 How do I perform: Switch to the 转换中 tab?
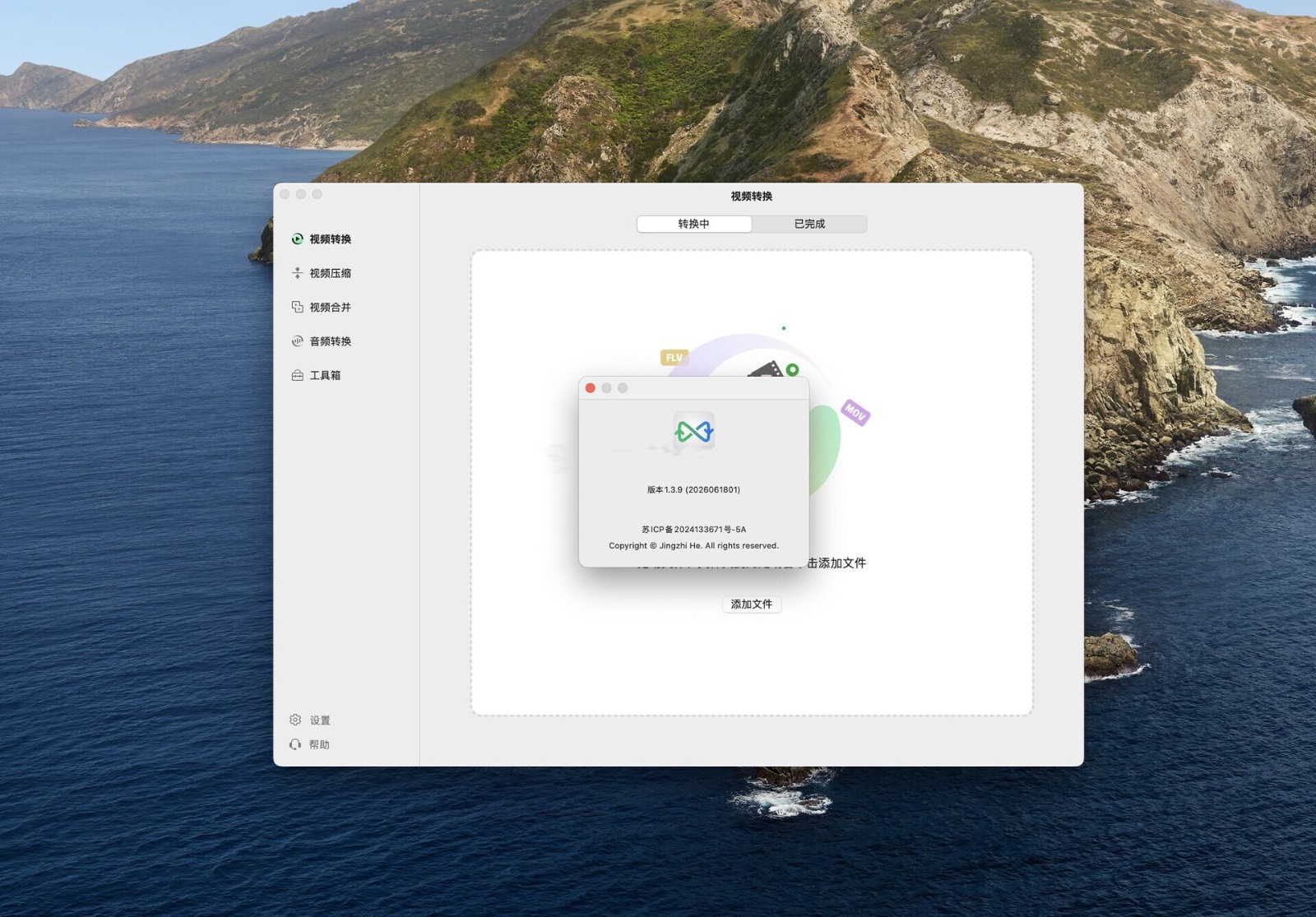click(x=694, y=224)
